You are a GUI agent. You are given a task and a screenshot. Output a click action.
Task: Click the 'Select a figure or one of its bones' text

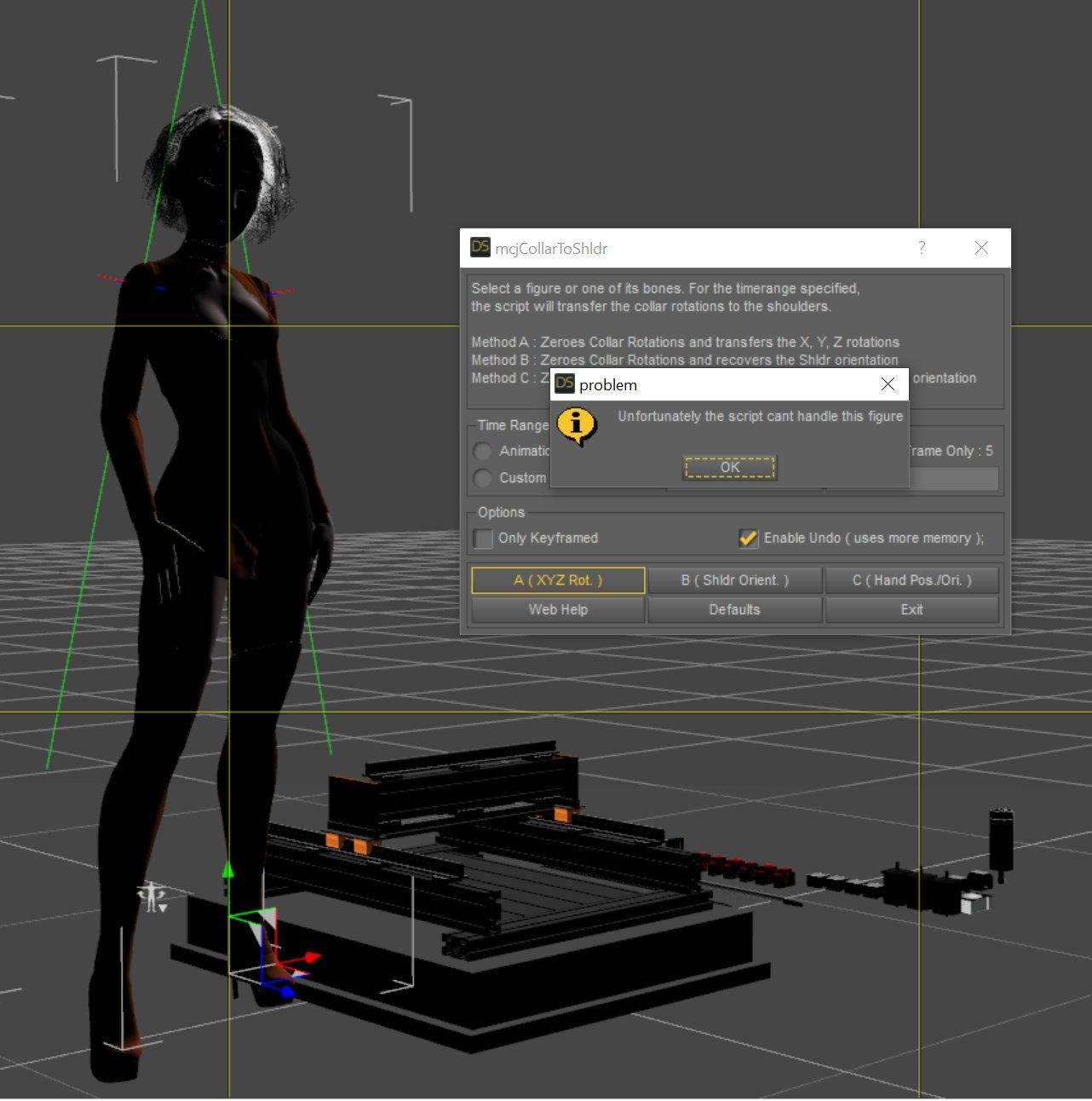click(665, 288)
